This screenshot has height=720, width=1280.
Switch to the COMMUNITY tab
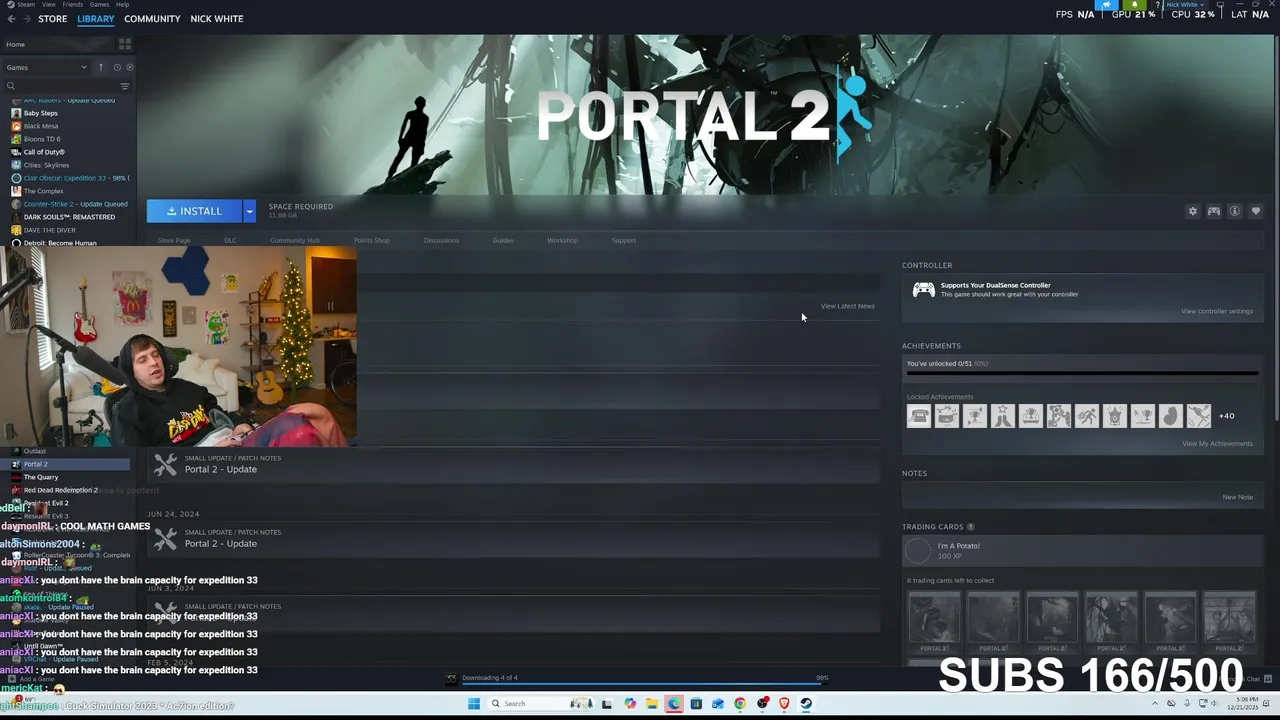pyautogui.click(x=152, y=19)
